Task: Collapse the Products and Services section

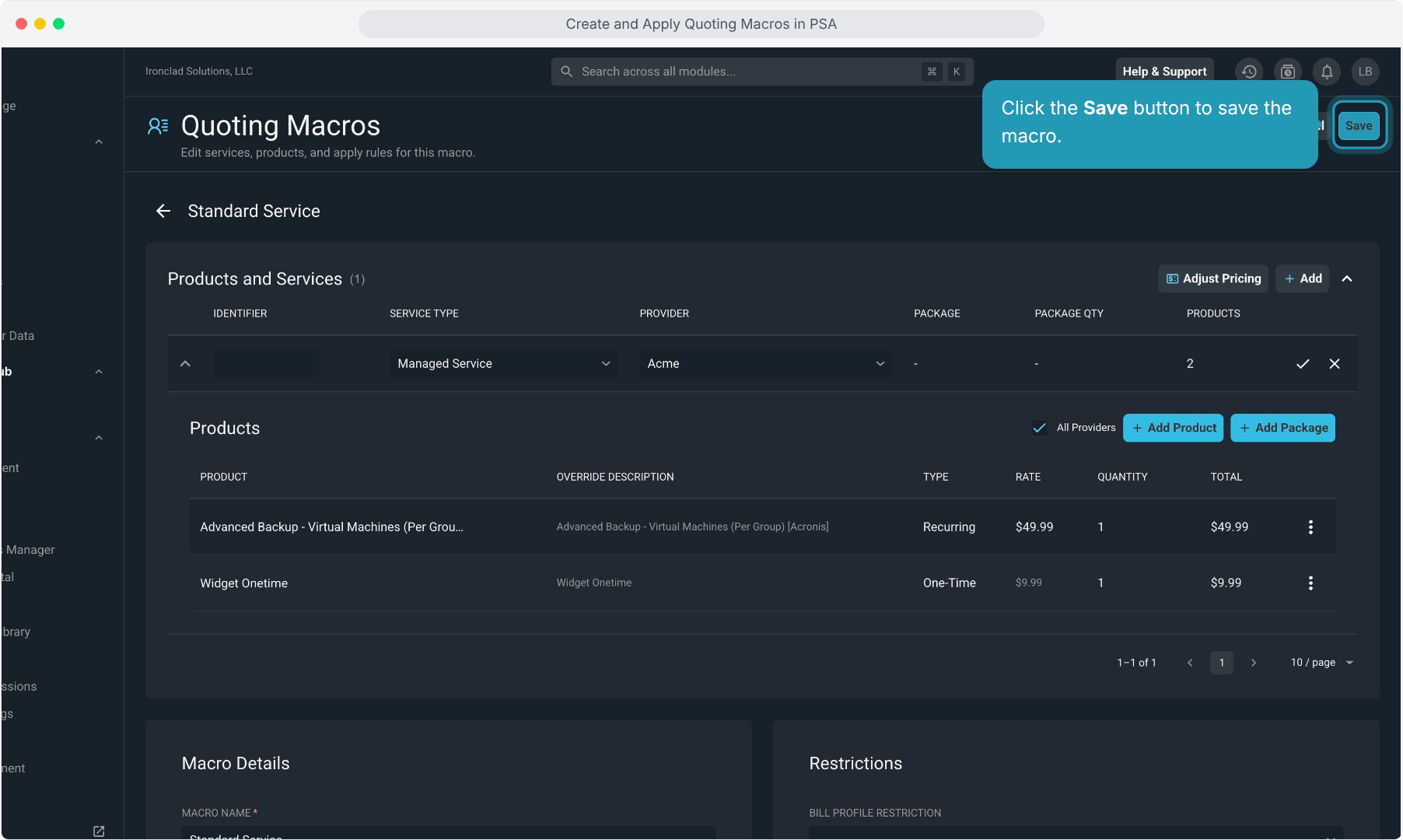Action: coord(1347,278)
